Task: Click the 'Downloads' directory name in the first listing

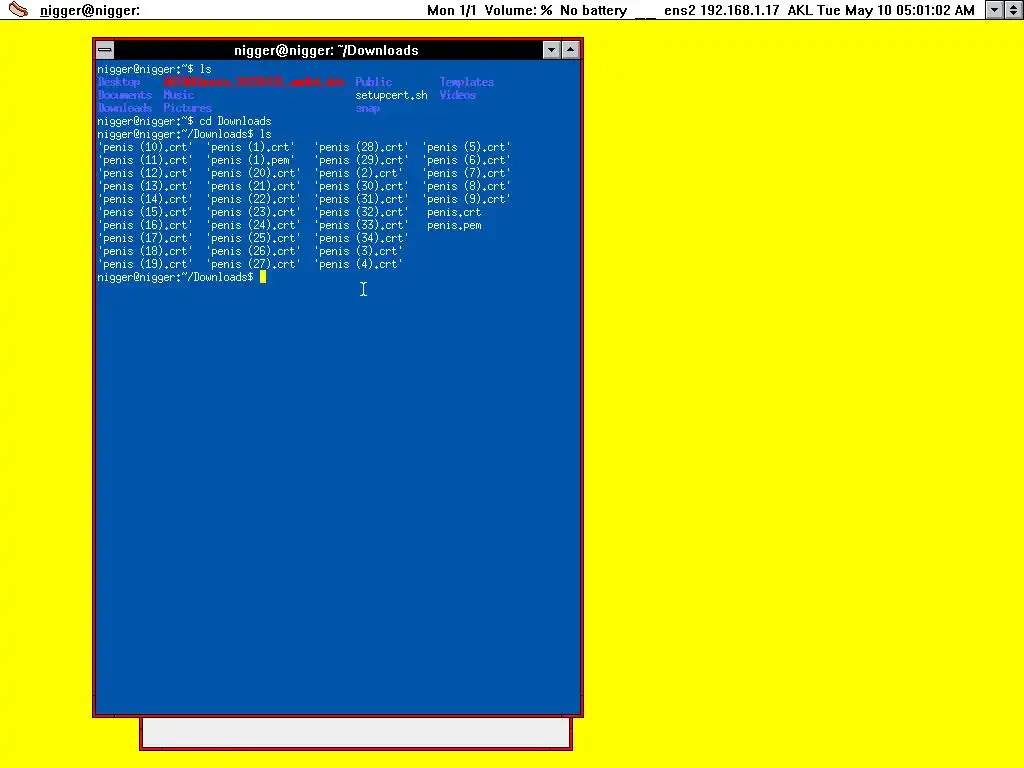Action: 124,108
